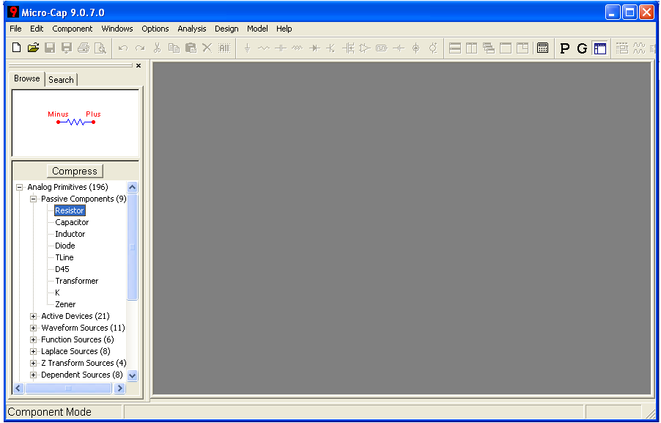Switch to the Search tab
This screenshot has height=423, width=661.
61,80
